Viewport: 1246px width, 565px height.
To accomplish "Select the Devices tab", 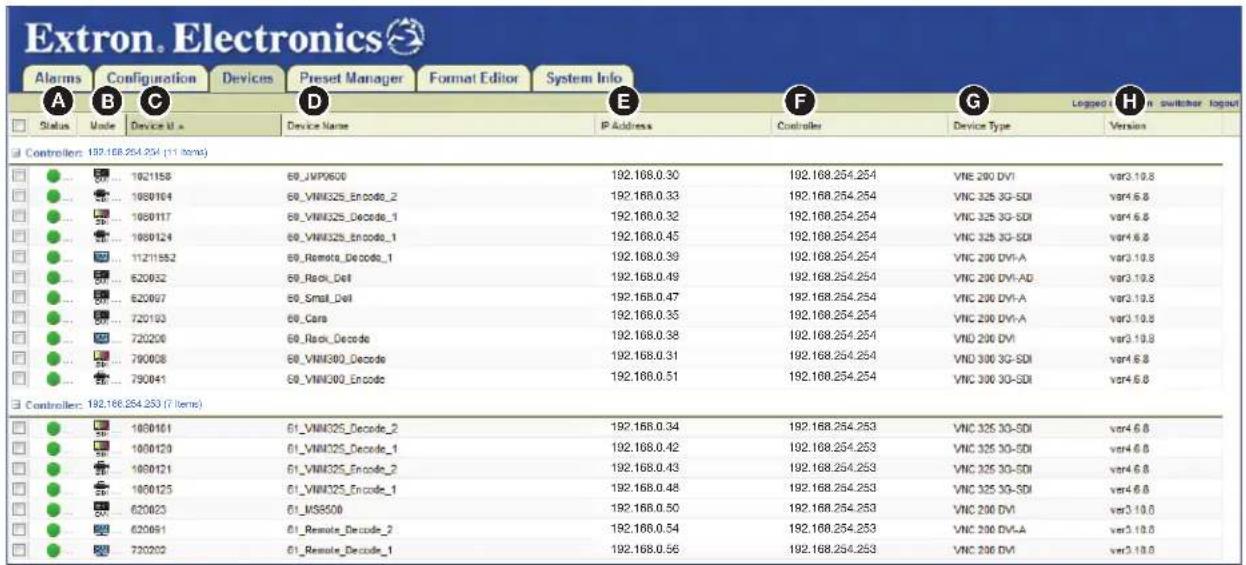I will (248, 79).
